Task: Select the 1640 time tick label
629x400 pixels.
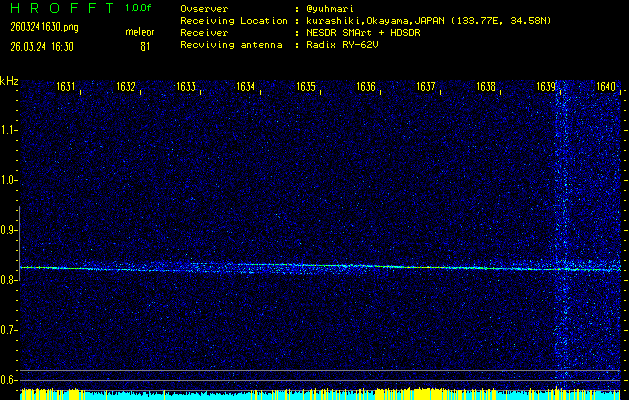Action: (x=605, y=87)
